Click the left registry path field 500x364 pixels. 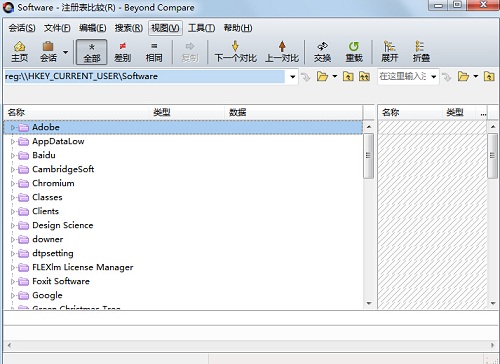[145, 76]
